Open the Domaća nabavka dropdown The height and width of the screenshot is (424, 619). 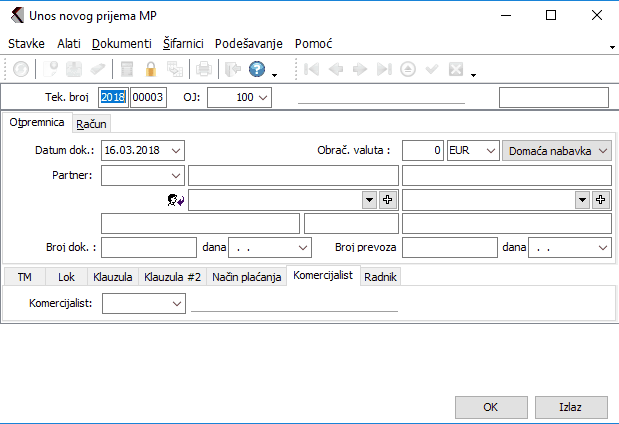click(602, 150)
